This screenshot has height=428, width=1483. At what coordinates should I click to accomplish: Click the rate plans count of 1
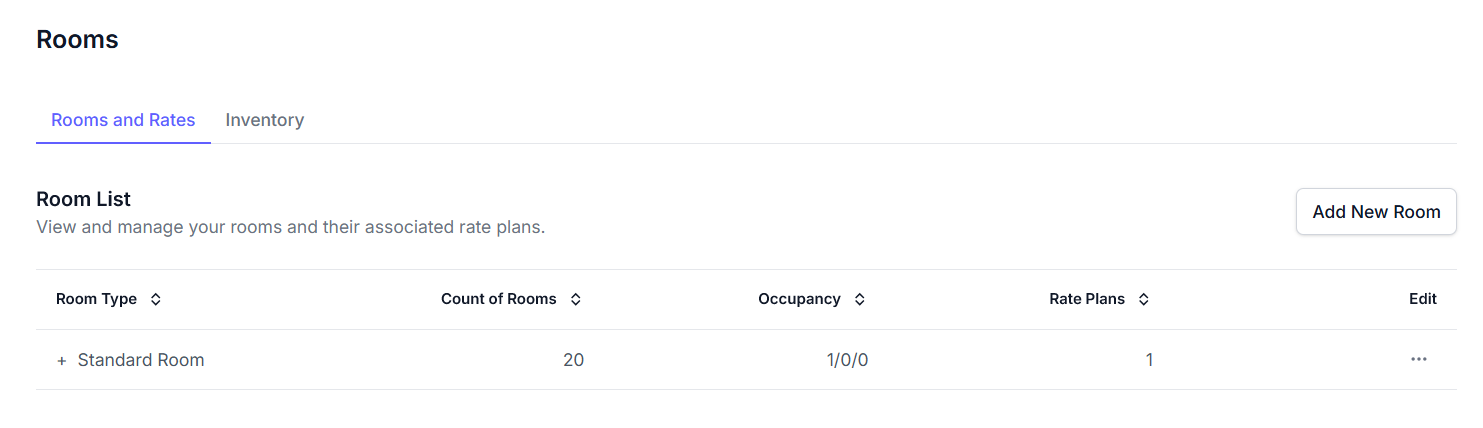[1149, 360]
